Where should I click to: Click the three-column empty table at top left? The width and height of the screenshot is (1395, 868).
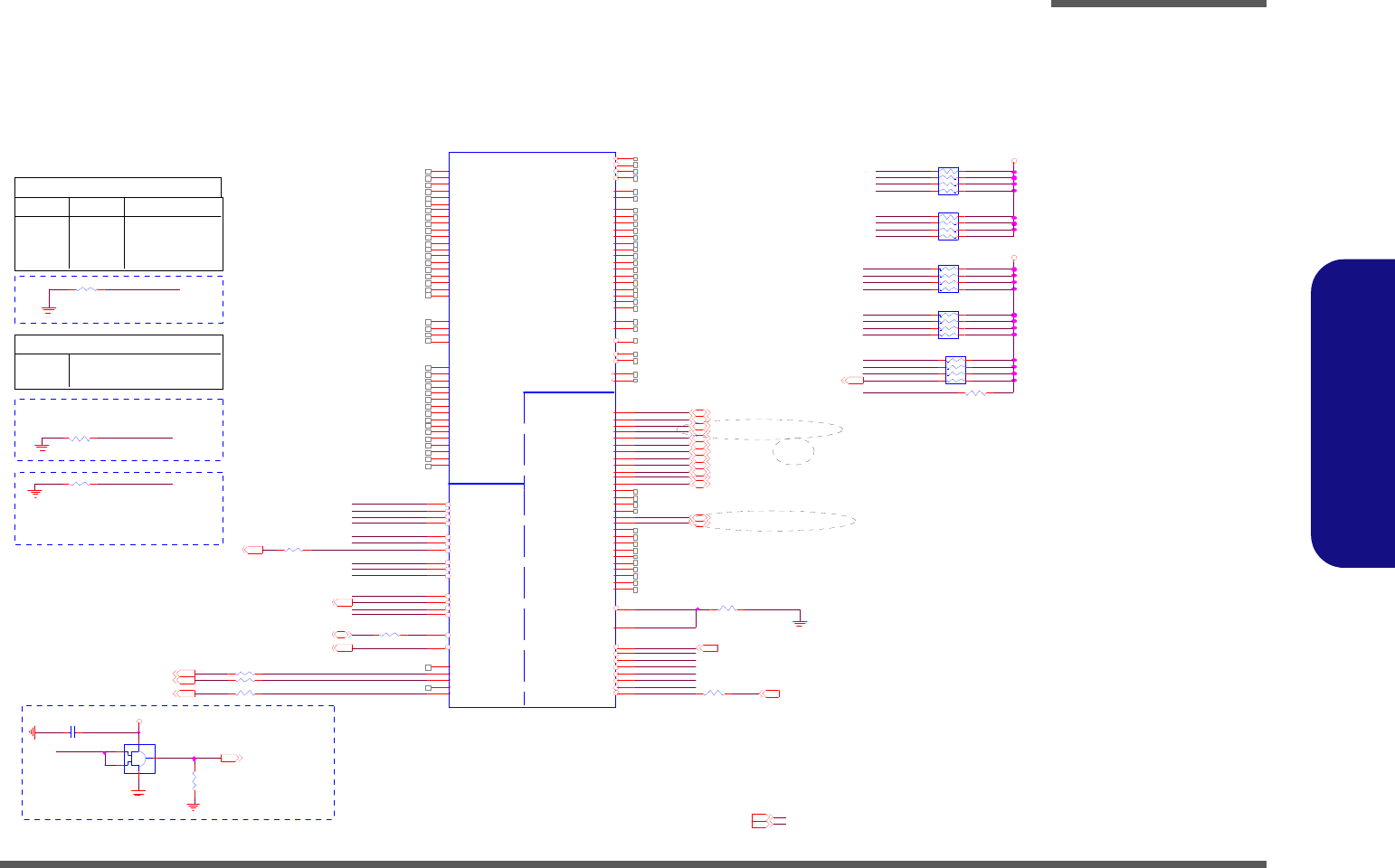pyautogui.click(x=119, y=223)
